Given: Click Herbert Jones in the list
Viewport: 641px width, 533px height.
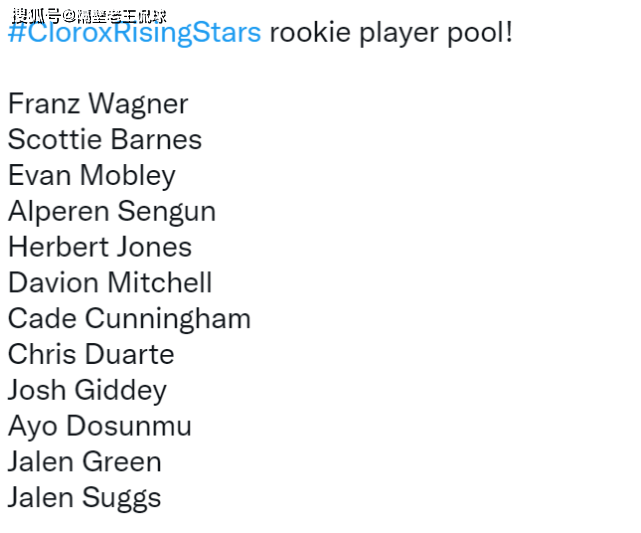Looking at the screenshot, I should tap(99, 247).
